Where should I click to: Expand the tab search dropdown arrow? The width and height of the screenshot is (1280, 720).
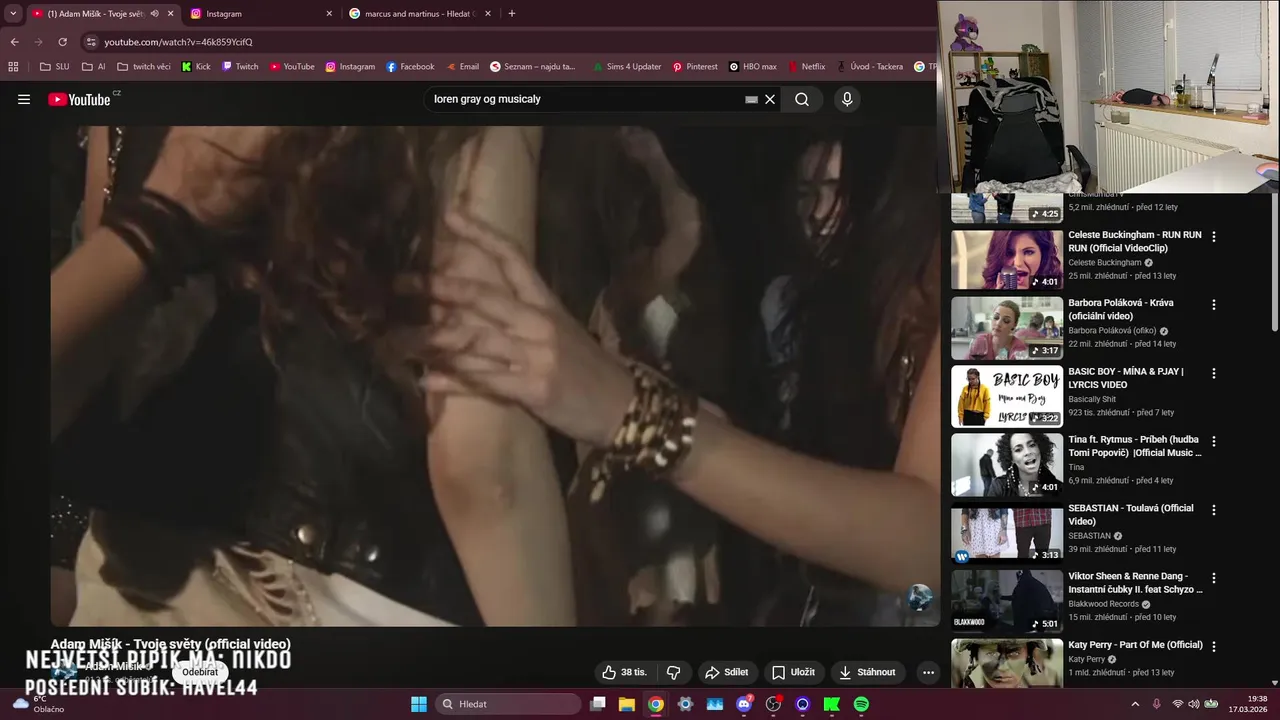13,14
